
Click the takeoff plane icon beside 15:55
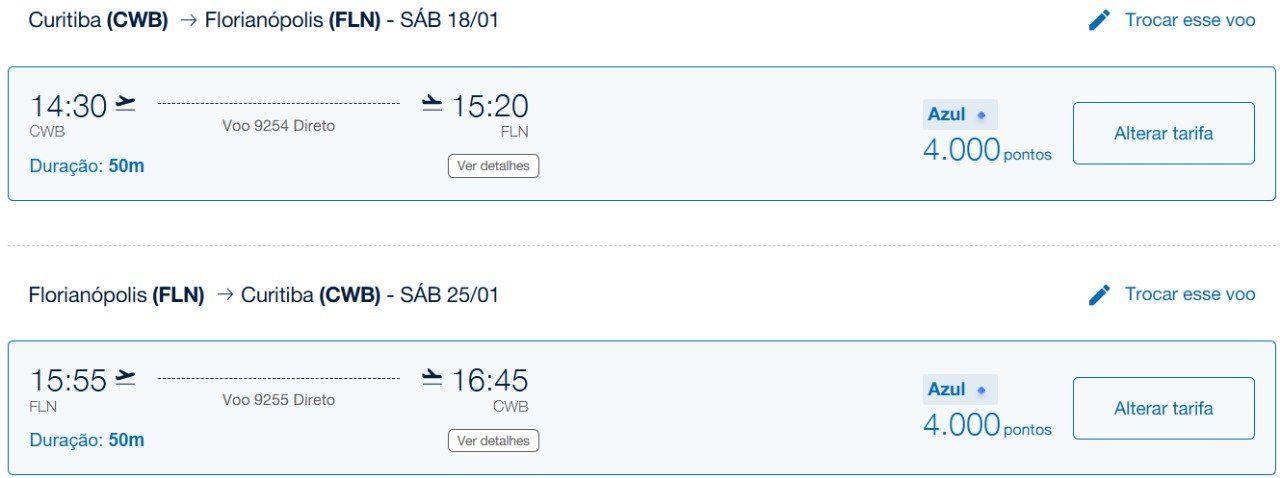click(x=125, y=378)
